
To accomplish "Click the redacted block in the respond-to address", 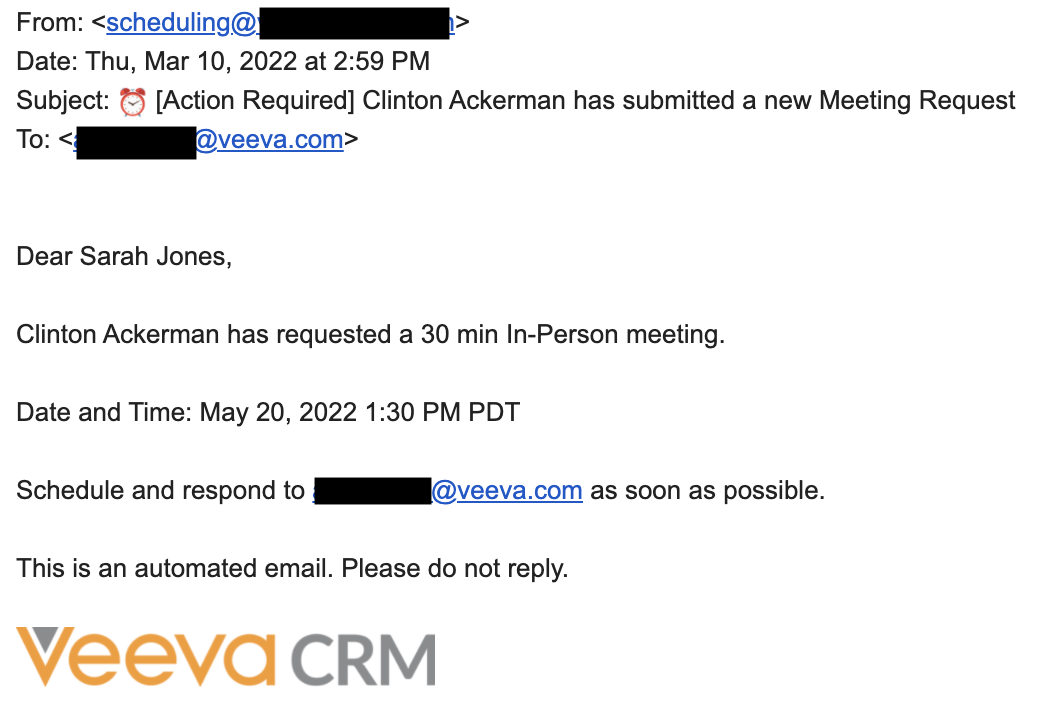I will [371, 491].
